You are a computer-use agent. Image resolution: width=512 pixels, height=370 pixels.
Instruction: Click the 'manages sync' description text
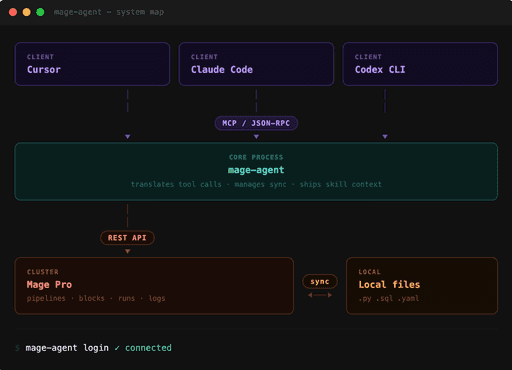[x=260, y=184]
